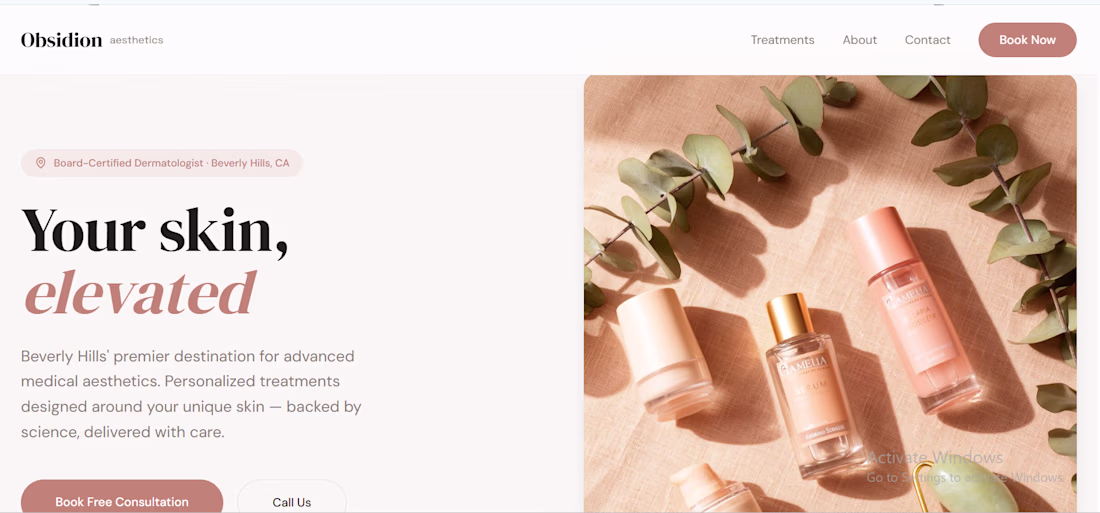Click the 'Your skin,' headline
The height and width of the screenshot is (513, 1100).
(154, 230)
